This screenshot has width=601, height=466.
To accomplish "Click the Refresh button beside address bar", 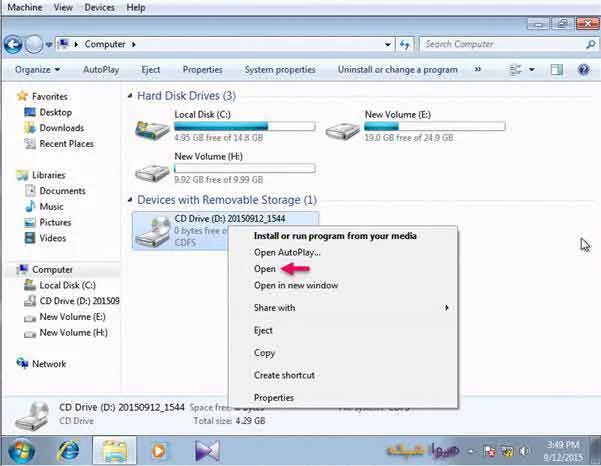I will click(405, 44).
